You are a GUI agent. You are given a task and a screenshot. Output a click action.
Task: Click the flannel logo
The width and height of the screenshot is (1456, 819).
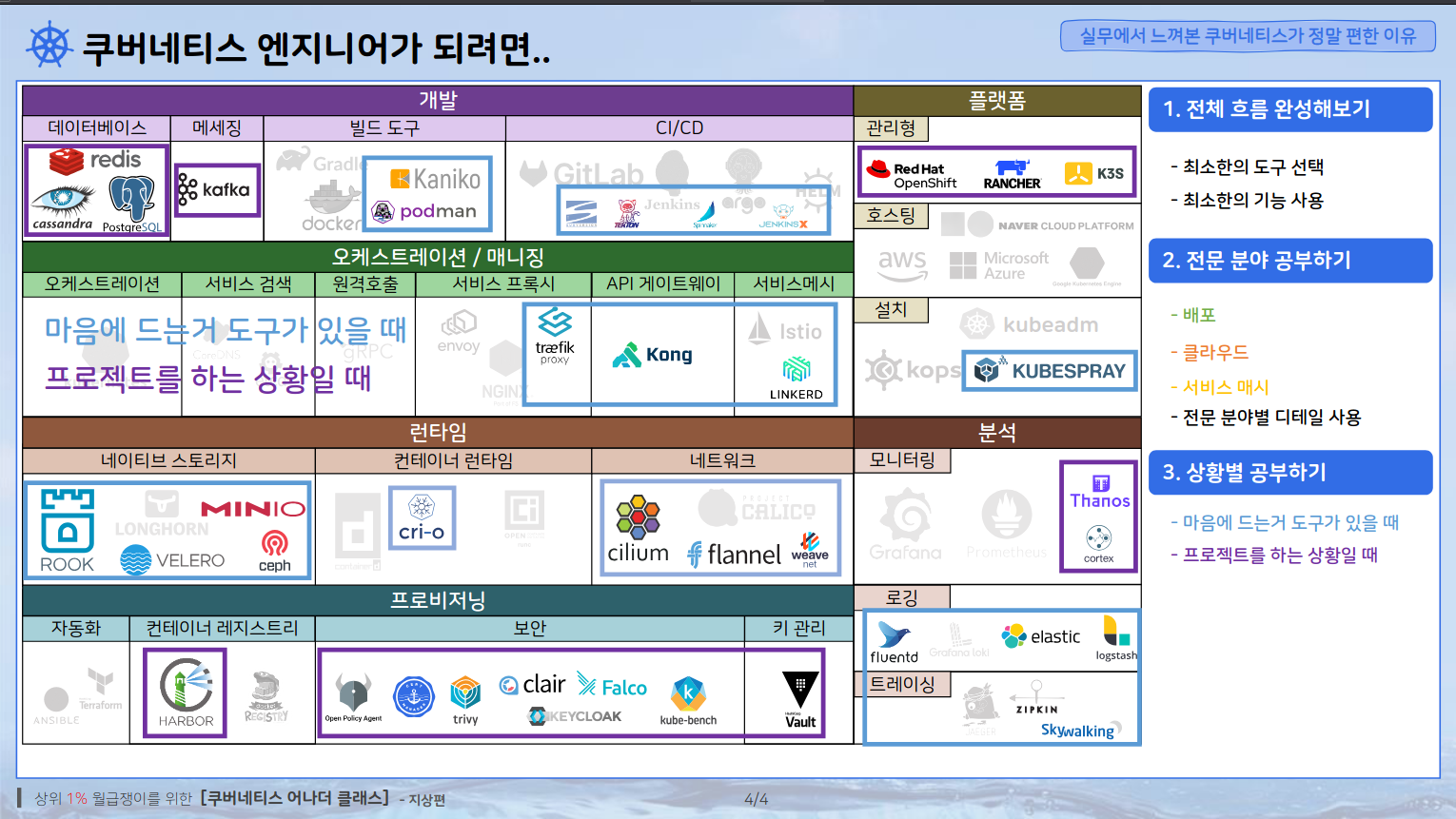pyautogui.click(x=734, y=555)
